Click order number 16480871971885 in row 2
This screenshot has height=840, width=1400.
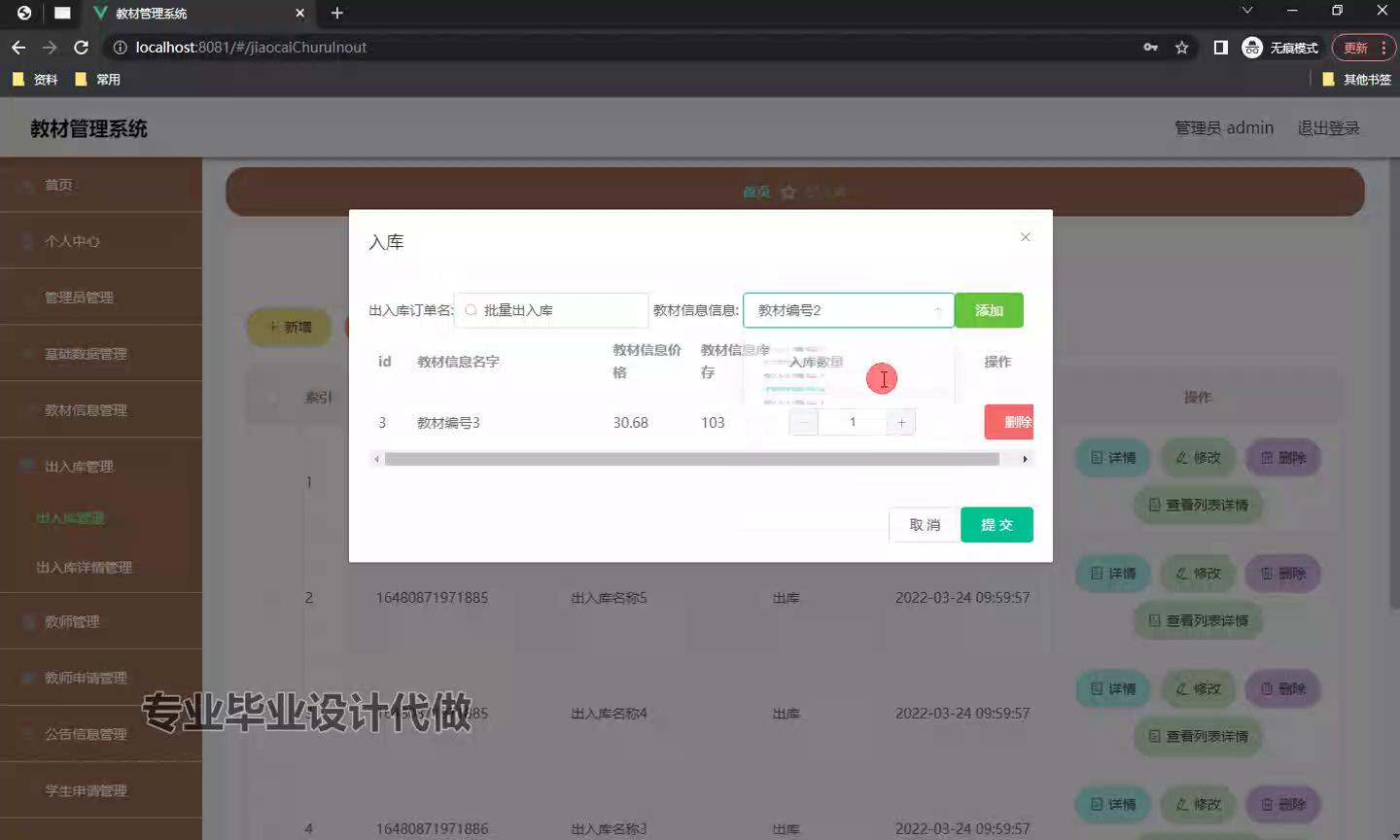point(432,598)
